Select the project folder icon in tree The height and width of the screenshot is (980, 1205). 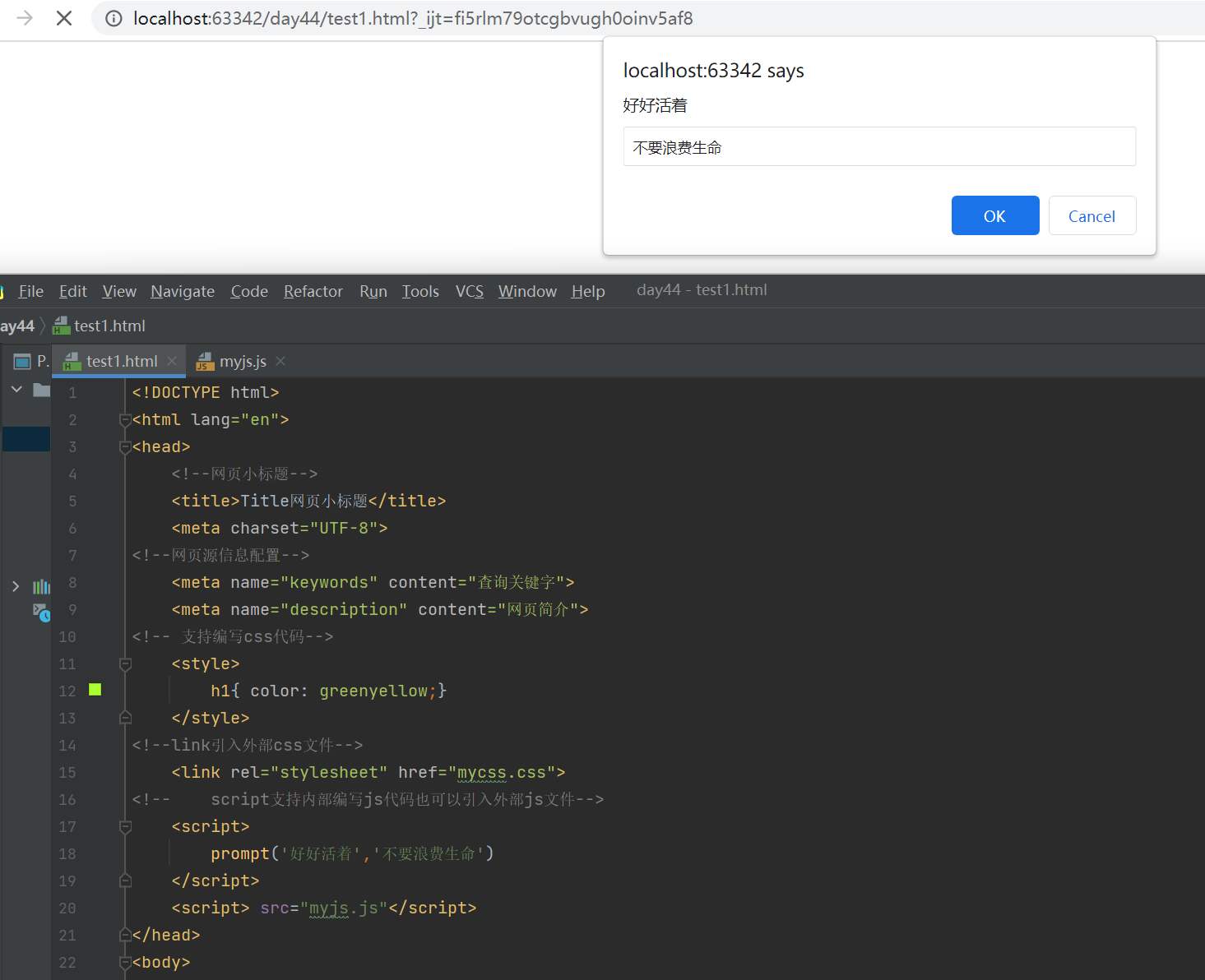click(x=41, y=390)
